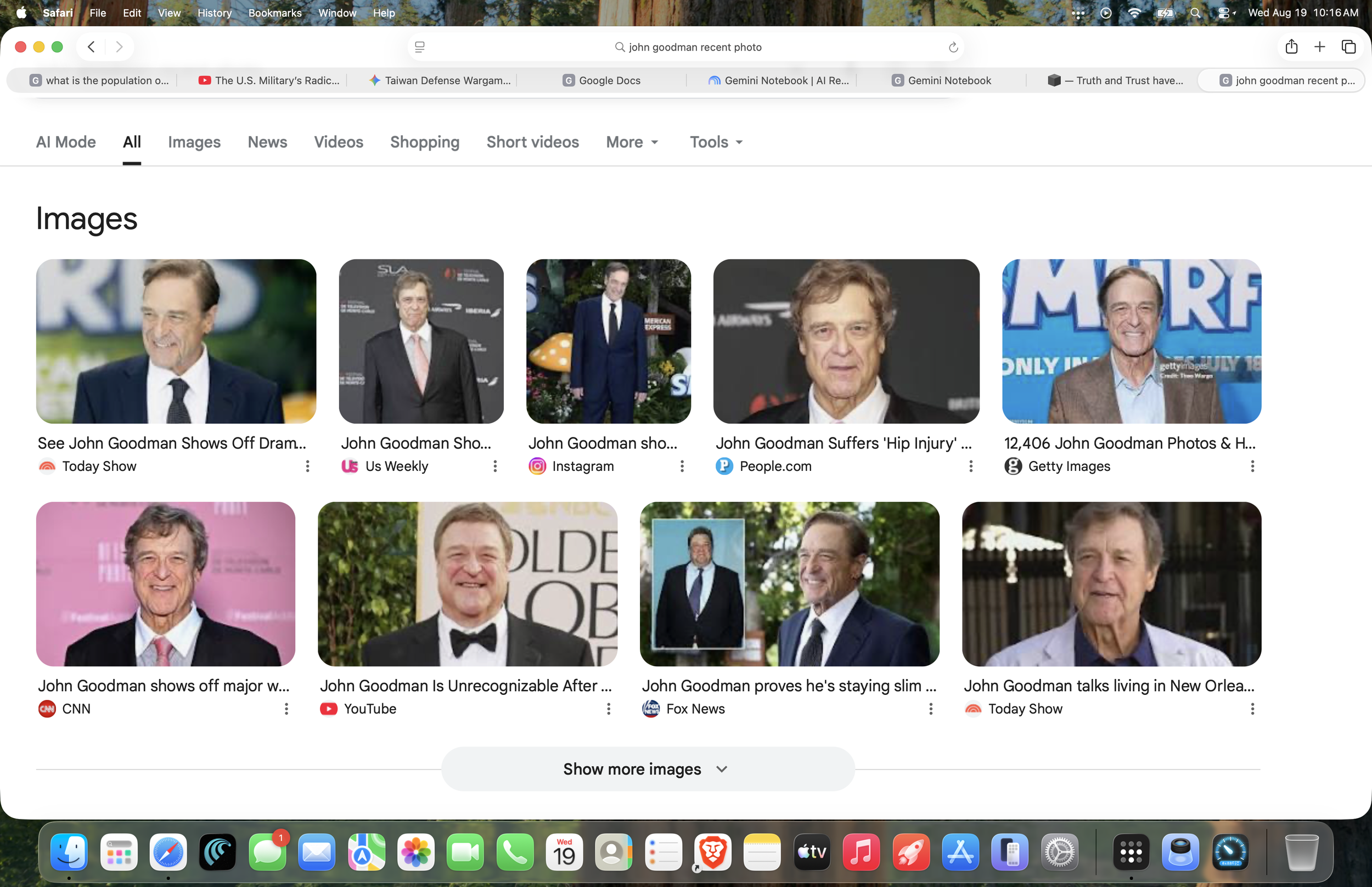Open Safari's History menu
This screenshot has width=1372, height=887.
(214, 13)
